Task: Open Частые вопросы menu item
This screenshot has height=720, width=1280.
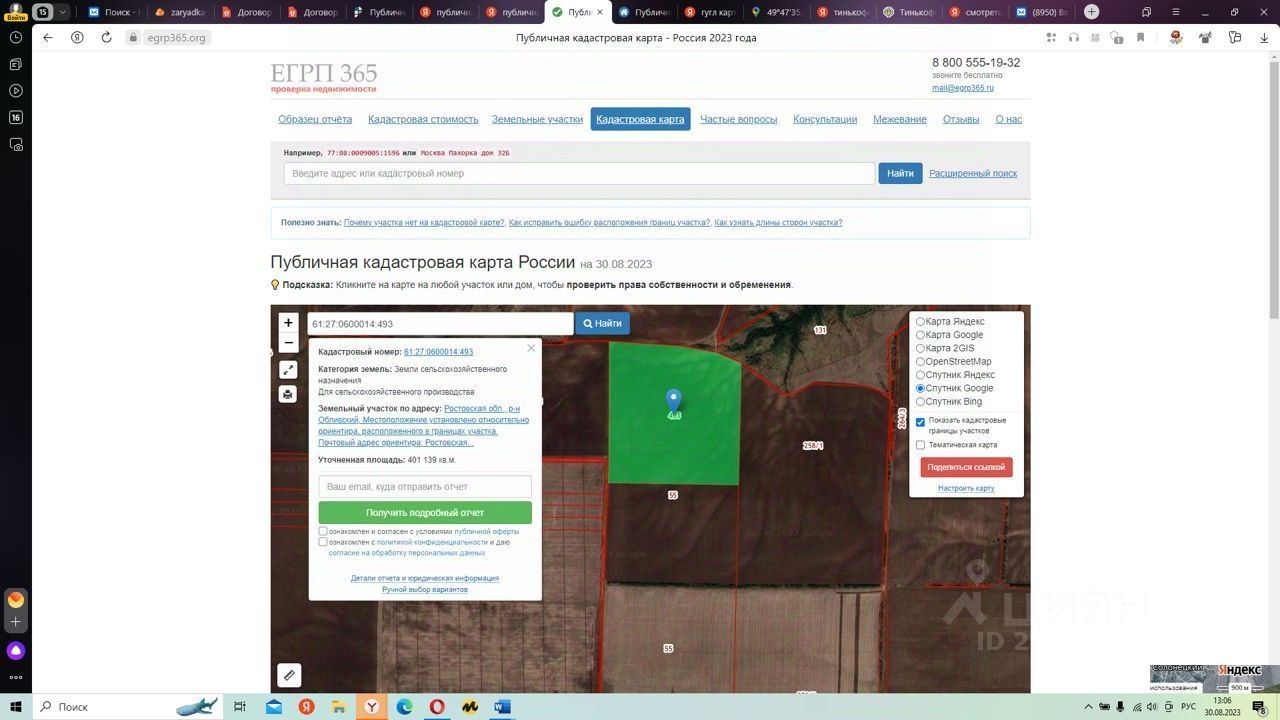Action: tap(738, 119)
